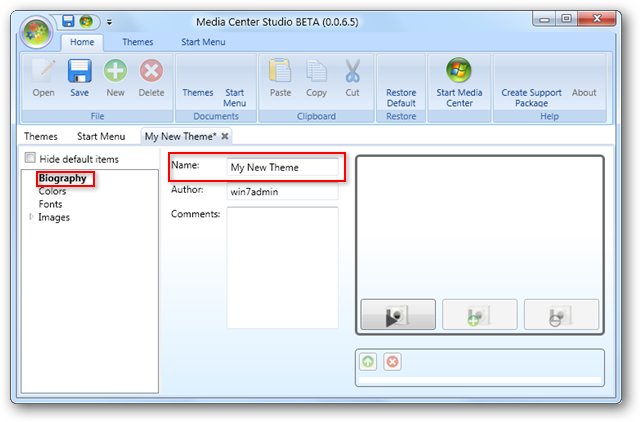Click the green up arrow icon
This screenshot has height=422, width=640.
click(x=368, y=362)
